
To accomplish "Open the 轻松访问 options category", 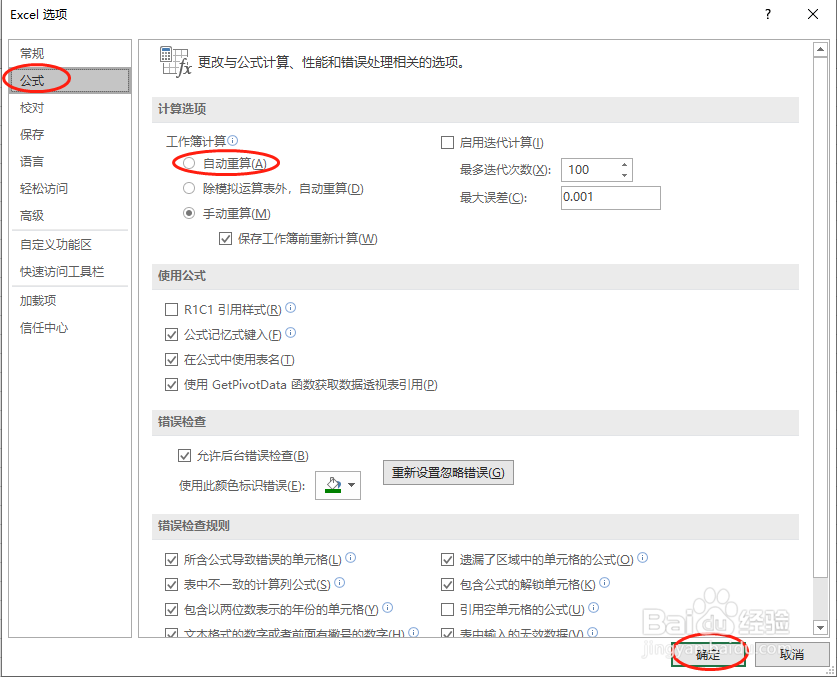I will (x=70, y=188).
